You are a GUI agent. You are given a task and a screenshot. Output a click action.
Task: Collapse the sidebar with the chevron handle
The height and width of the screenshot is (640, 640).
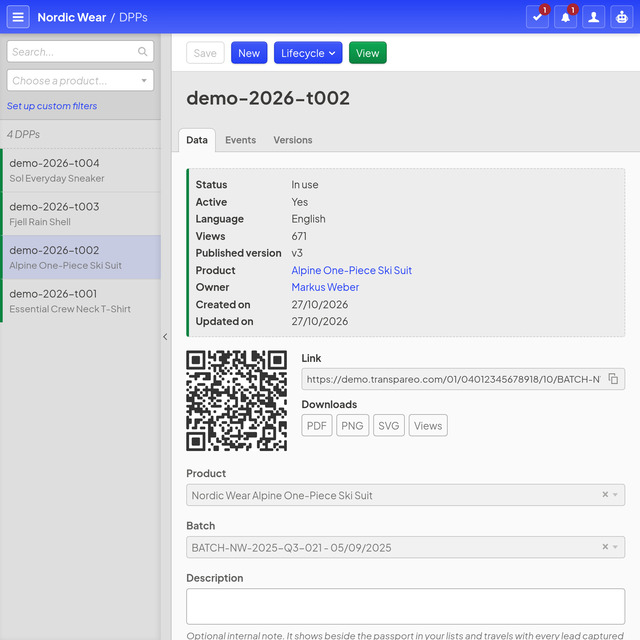[165, 337]
